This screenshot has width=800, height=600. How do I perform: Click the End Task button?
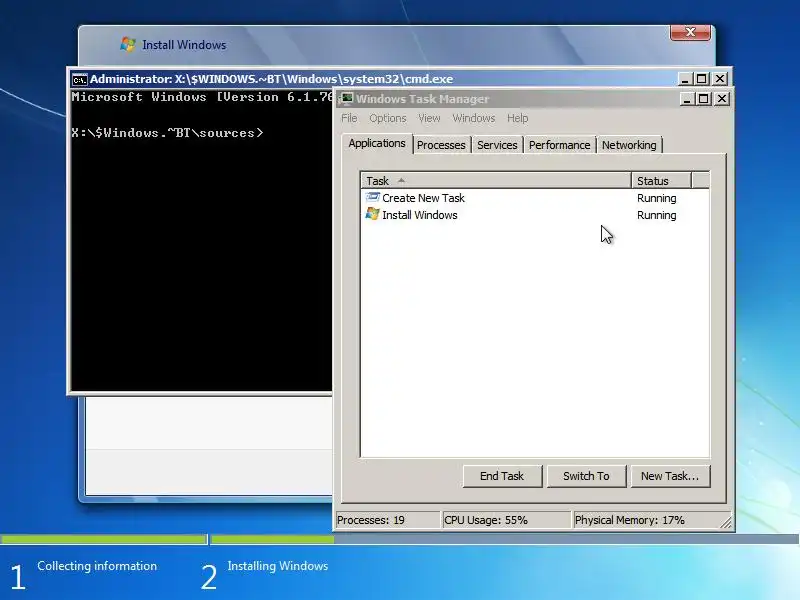(502, 476)
